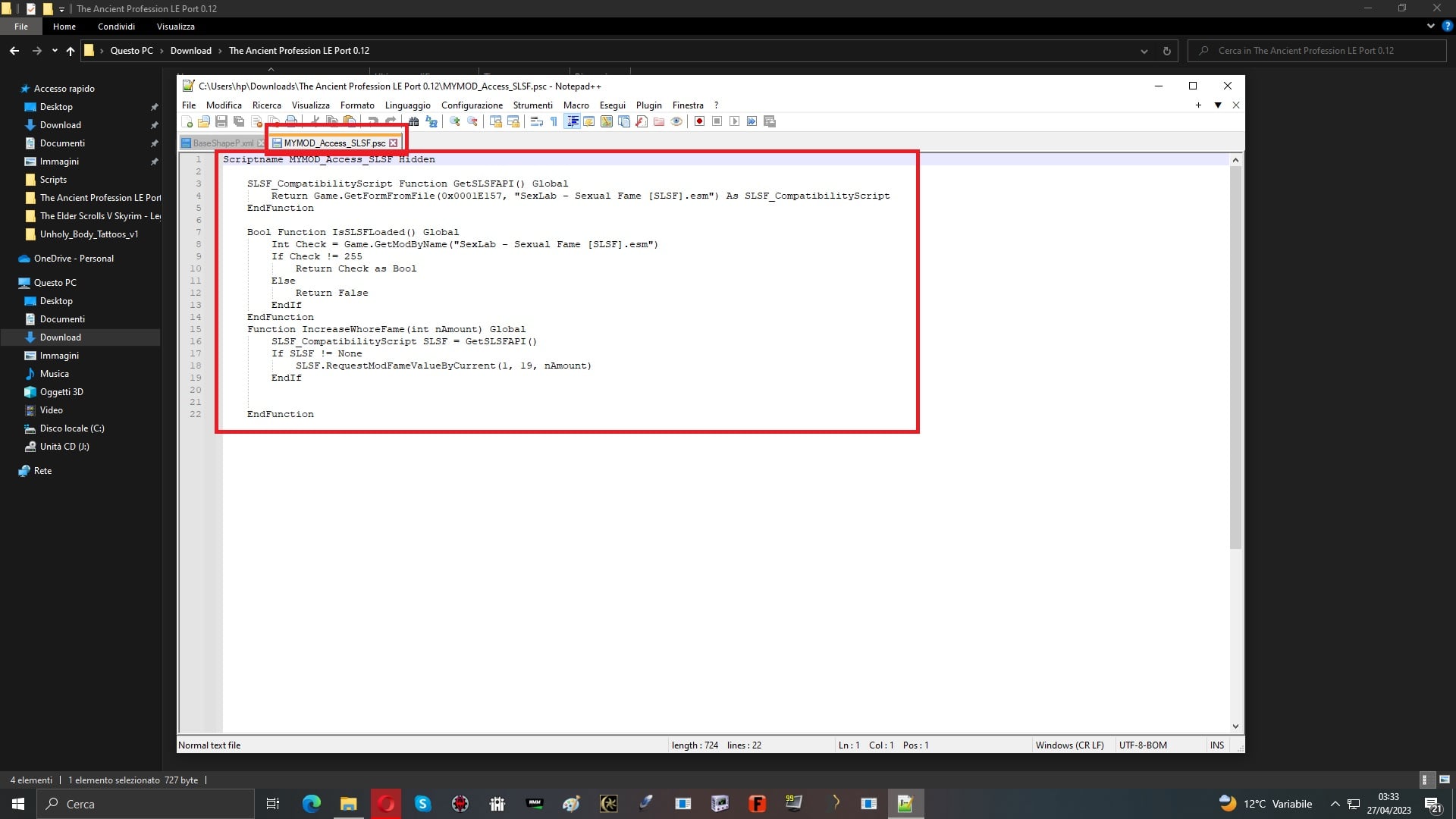This screenshot has height=819, width=1456.
Task: Toggle the Document Map panel
Action: 607,121
